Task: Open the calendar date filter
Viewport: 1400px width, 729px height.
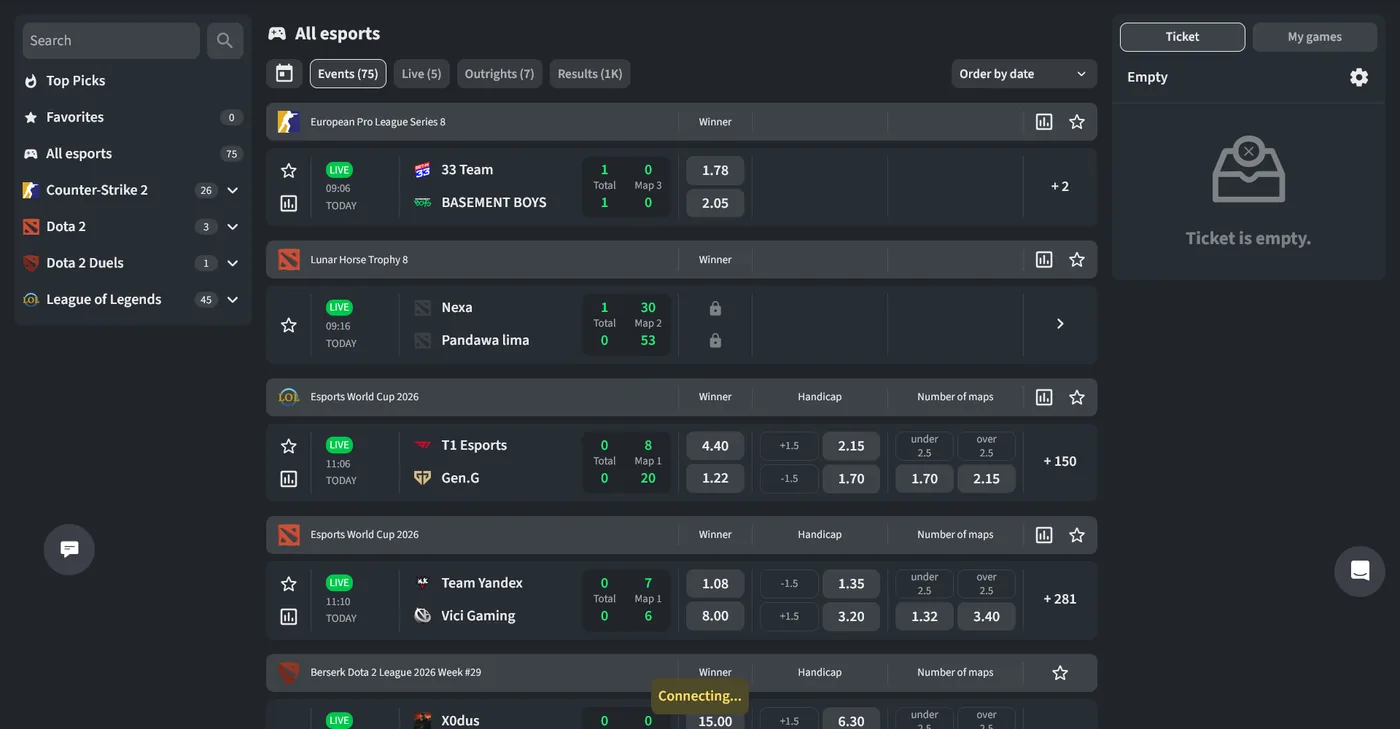Action: tap(284, 73)
